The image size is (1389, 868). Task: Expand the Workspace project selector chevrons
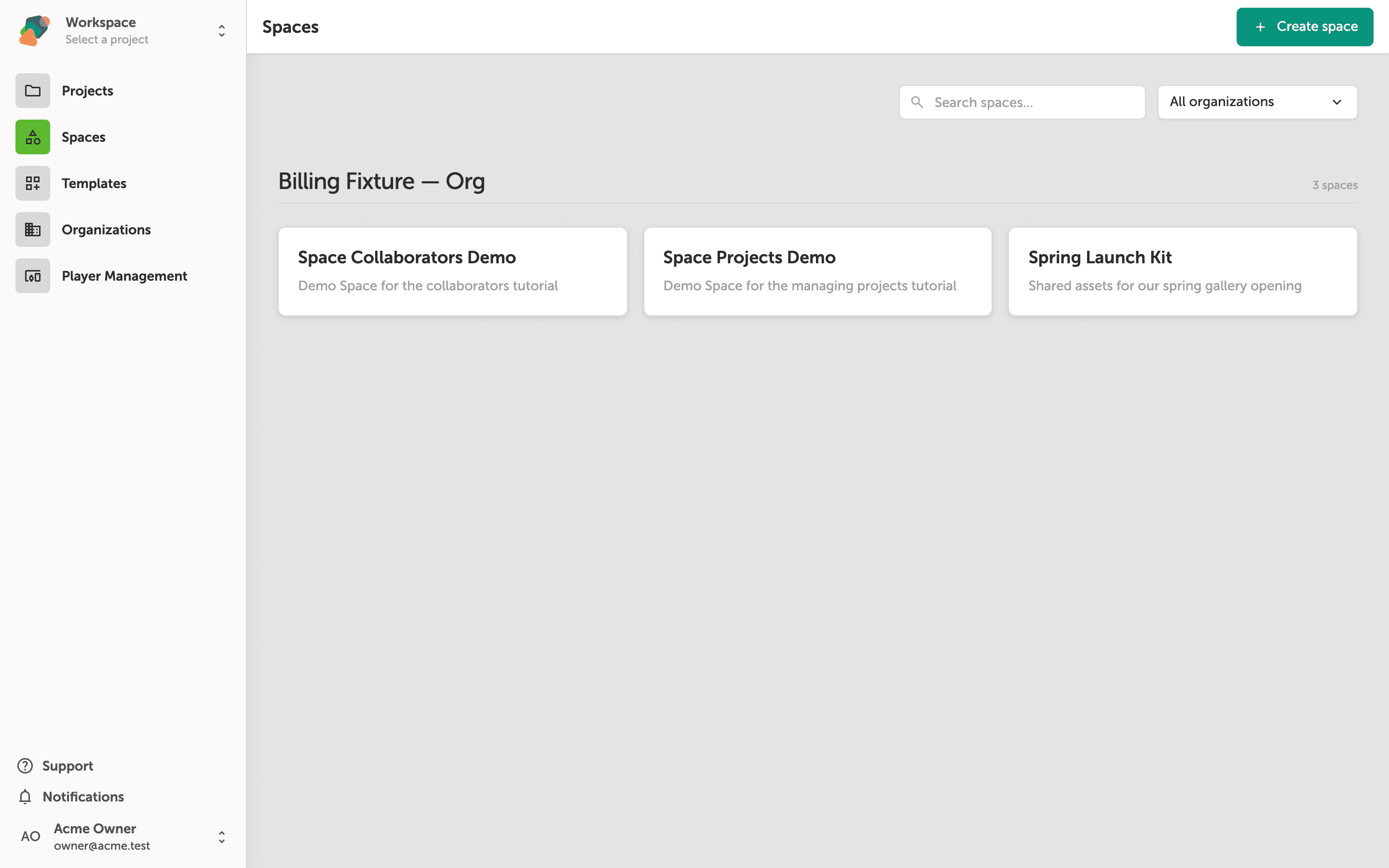(x=221, y=30)
